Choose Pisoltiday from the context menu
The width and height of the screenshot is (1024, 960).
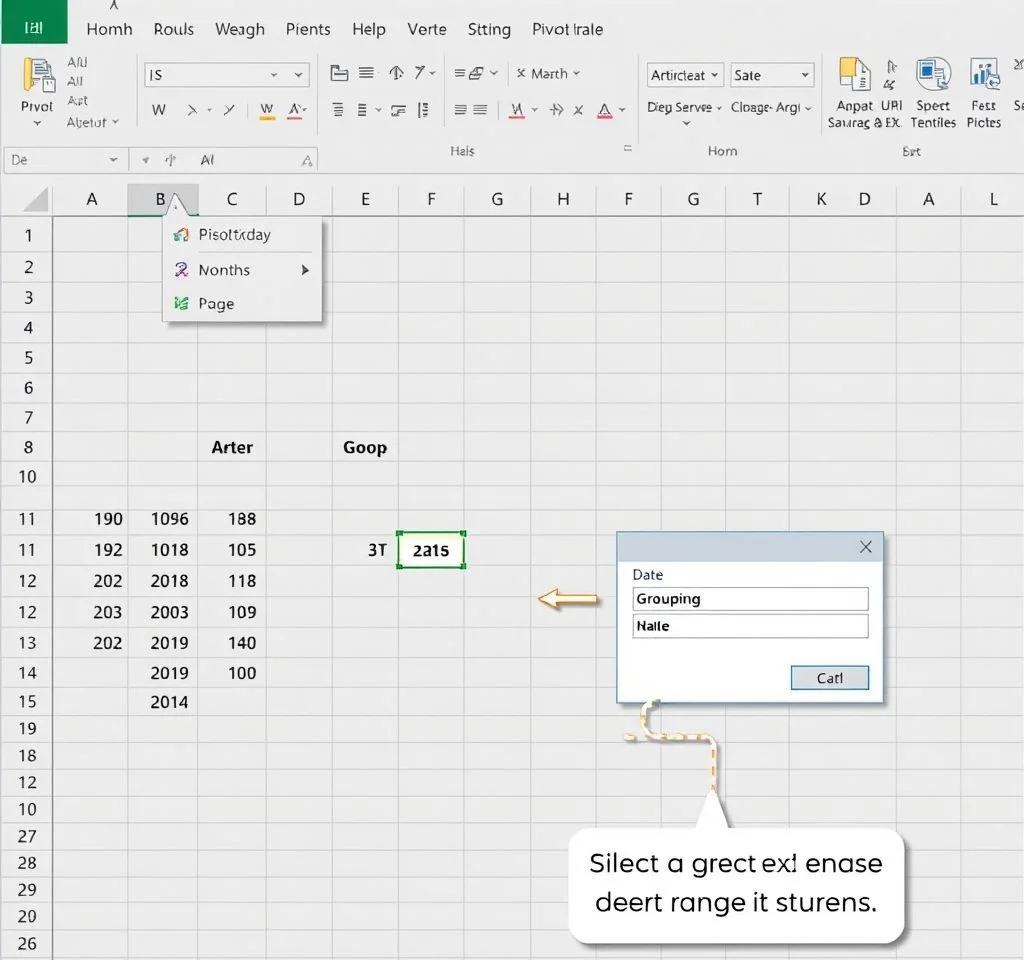[x=242, y=234]
